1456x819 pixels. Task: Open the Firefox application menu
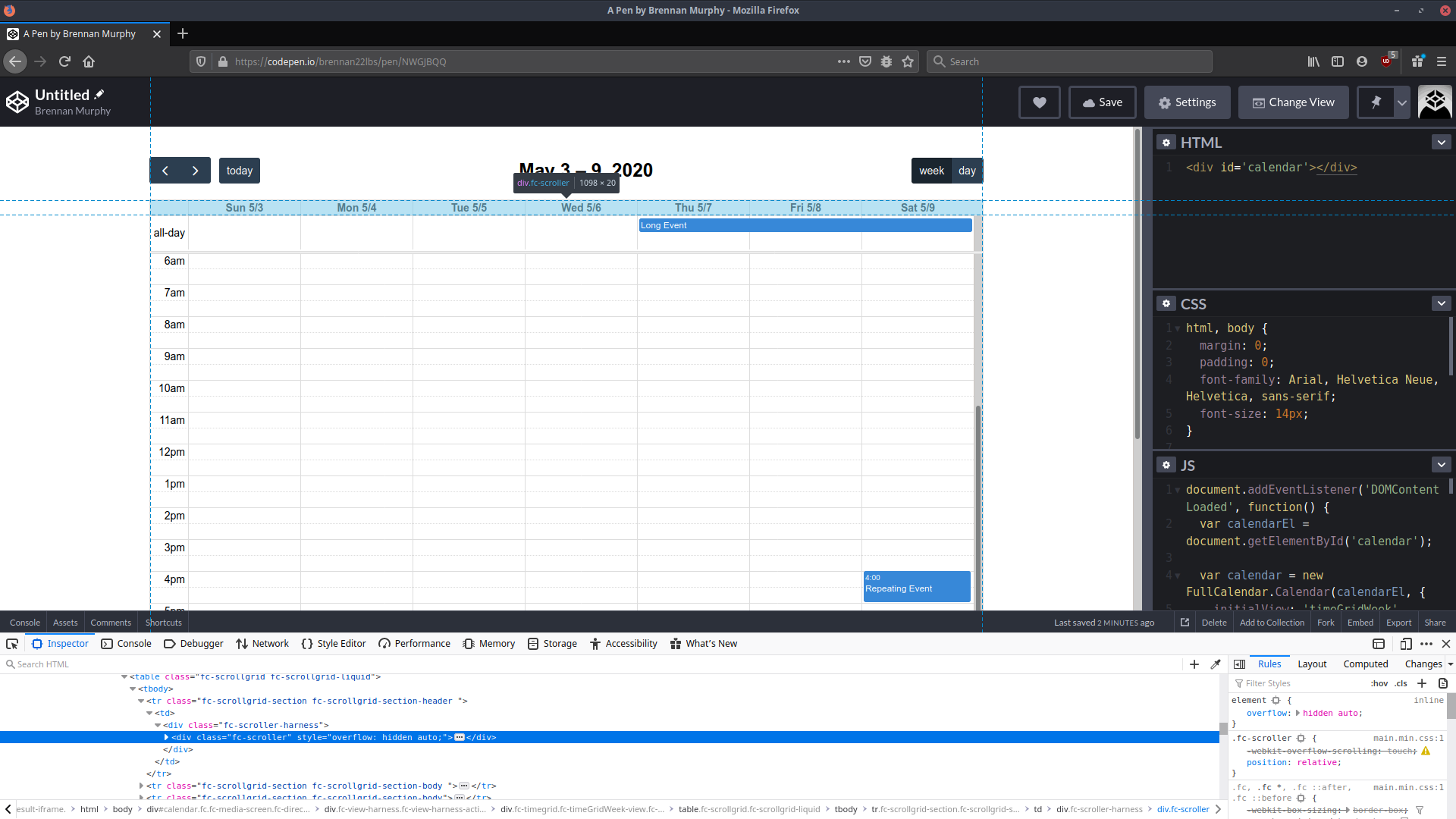point(1443,61)
